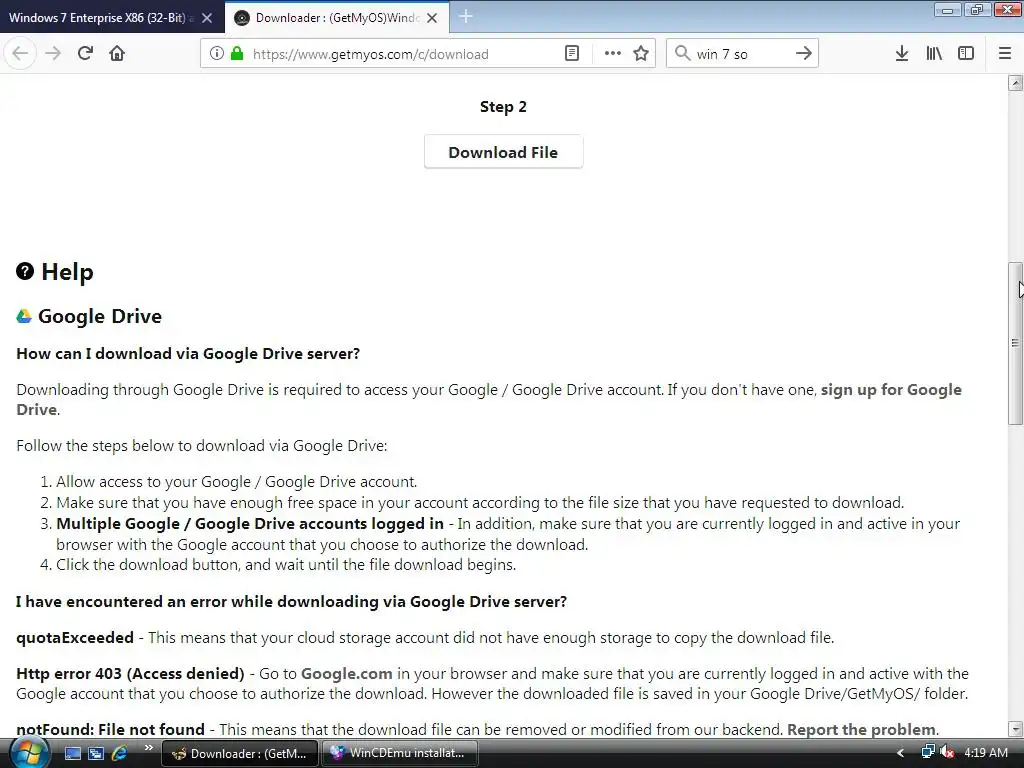Image resolution: width=1024 pixels, height=768 pixels.
Task: Show site information icon in address bar
Action: (217, 54)
